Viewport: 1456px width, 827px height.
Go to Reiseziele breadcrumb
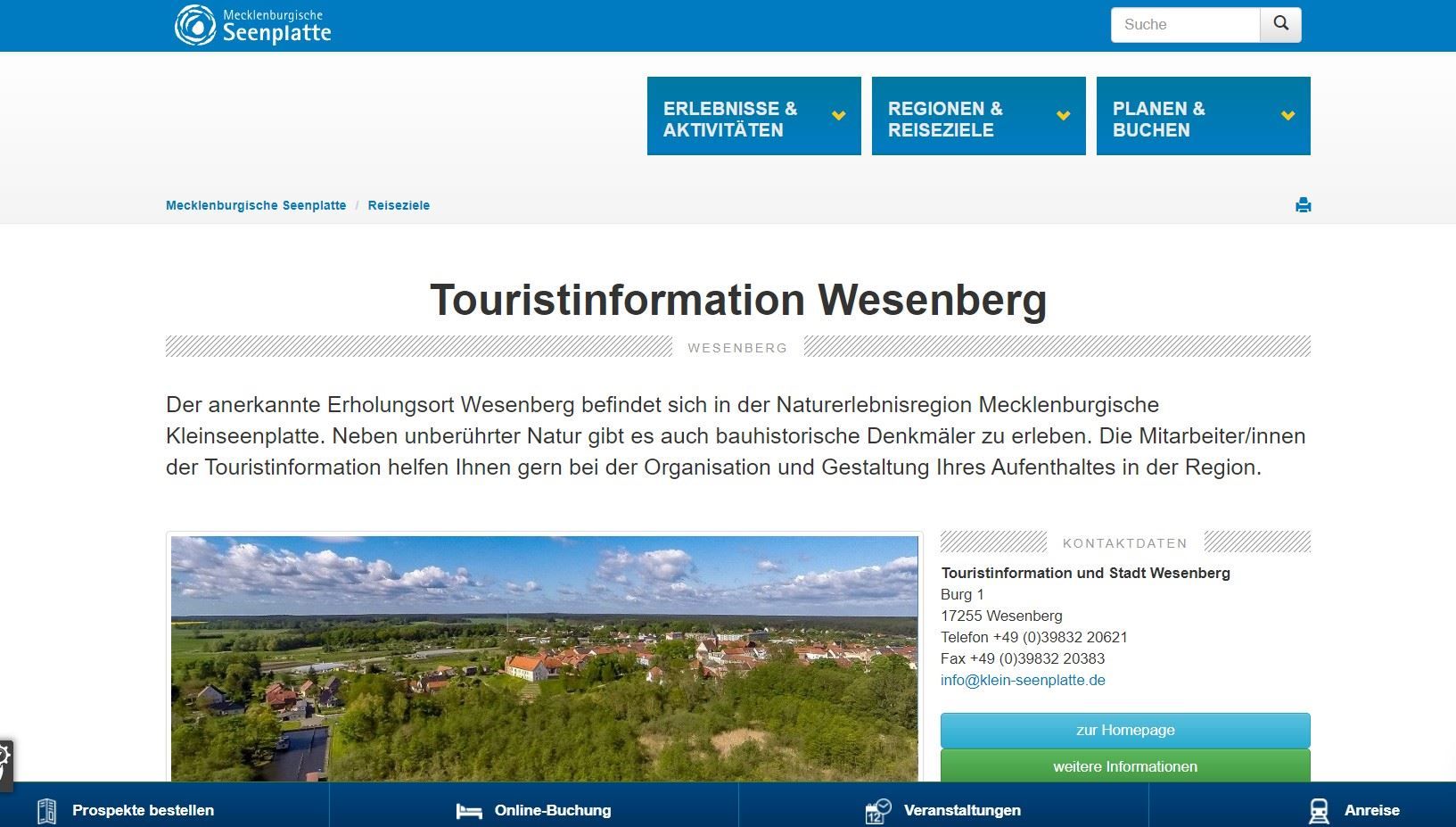pyautogui.click(x=399, y=205)
